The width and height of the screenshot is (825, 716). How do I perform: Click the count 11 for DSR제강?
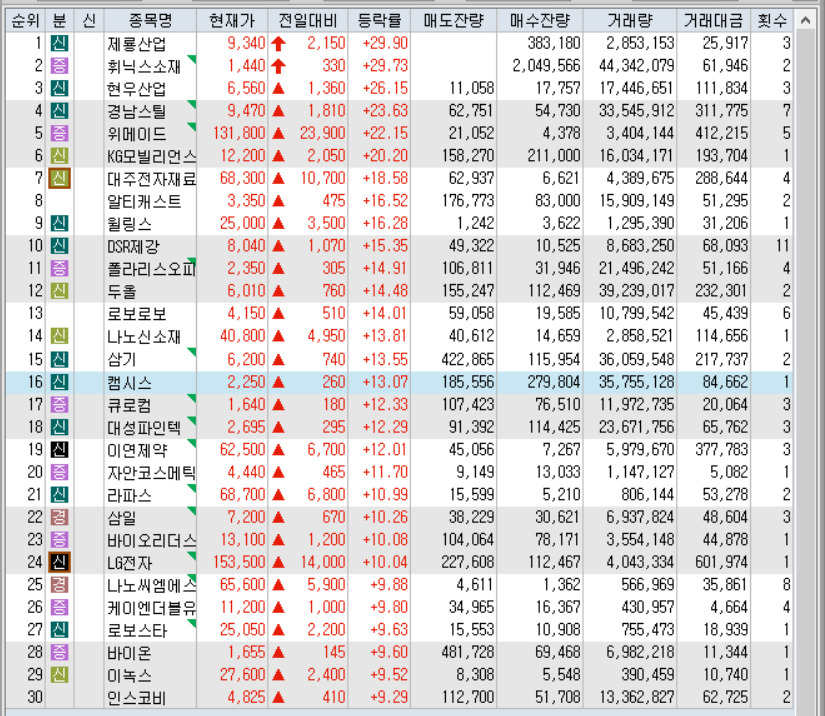coord(782,246)
